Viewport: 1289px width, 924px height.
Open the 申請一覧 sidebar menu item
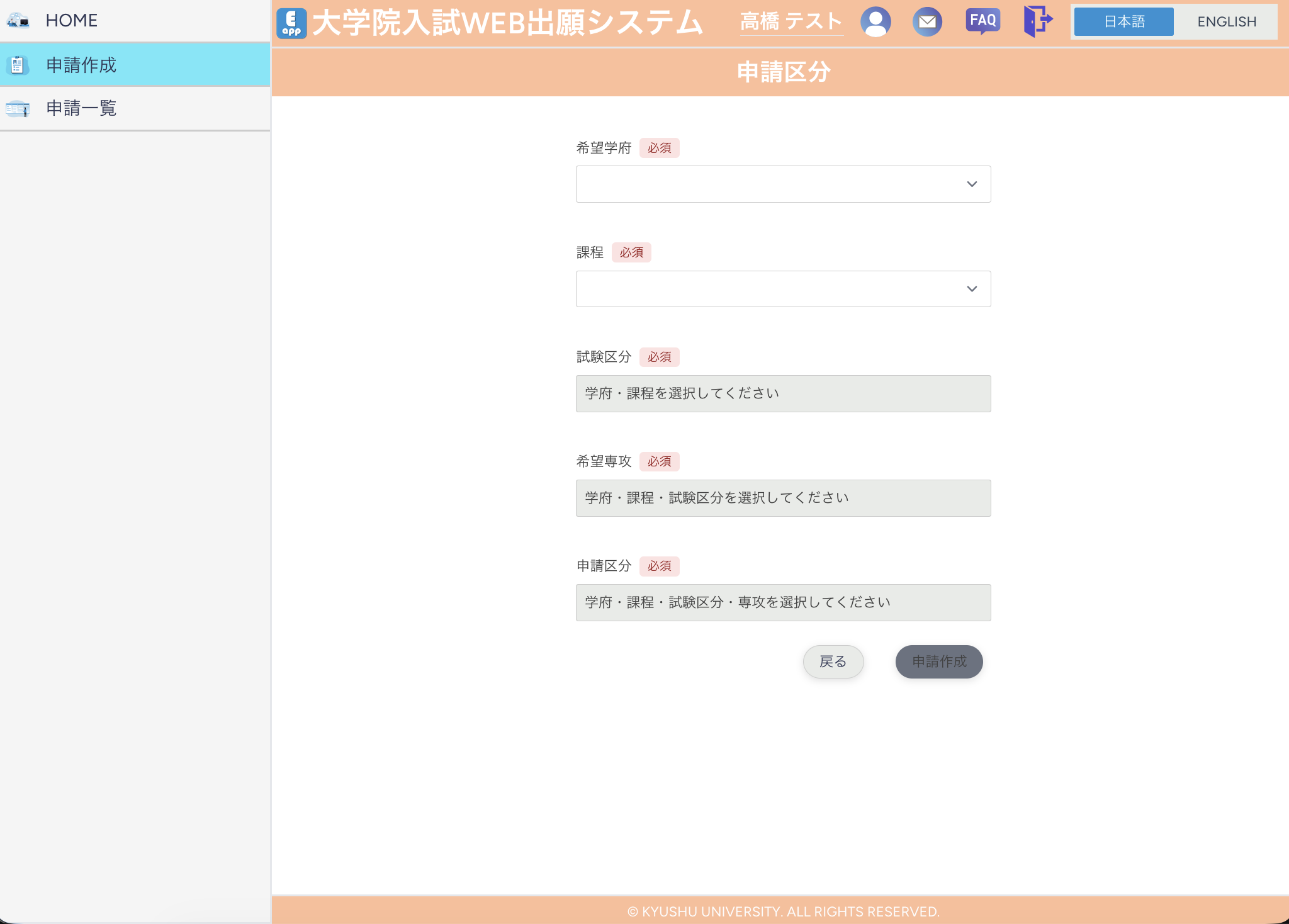tap(79, 108)
